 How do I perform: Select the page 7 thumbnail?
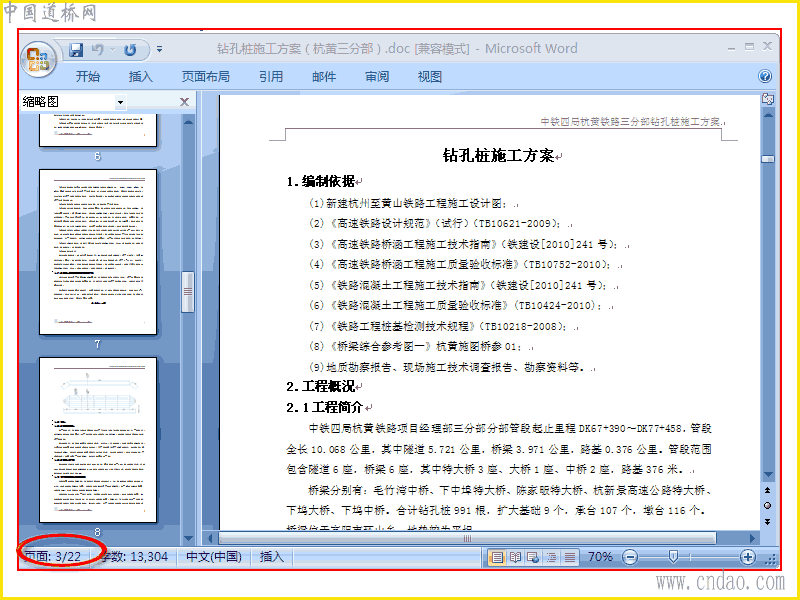point(98,252)
